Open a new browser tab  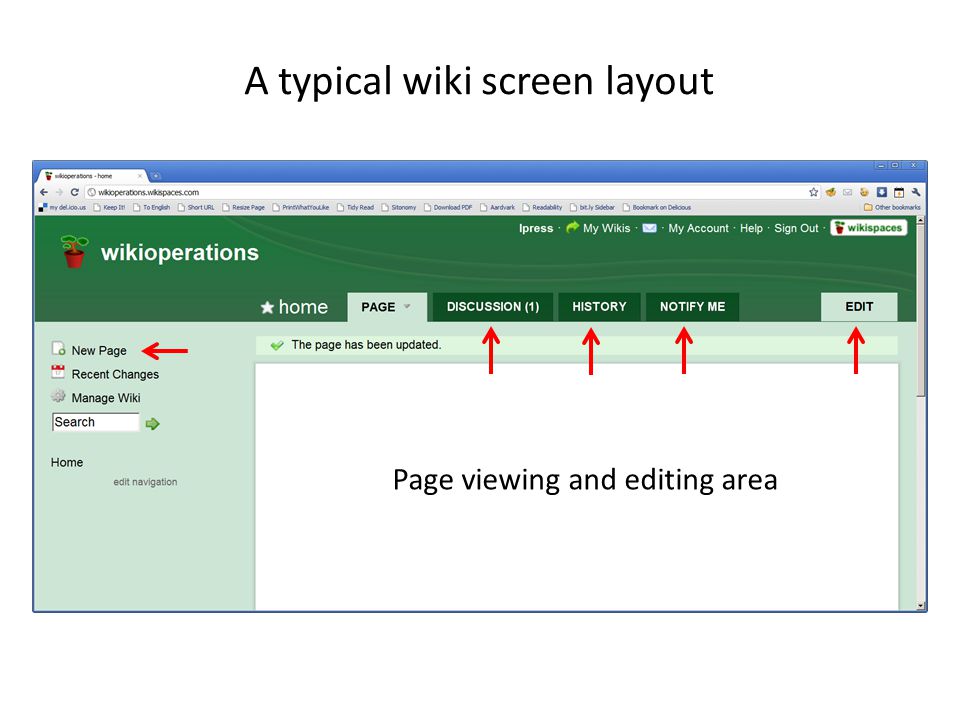[156, 176]
